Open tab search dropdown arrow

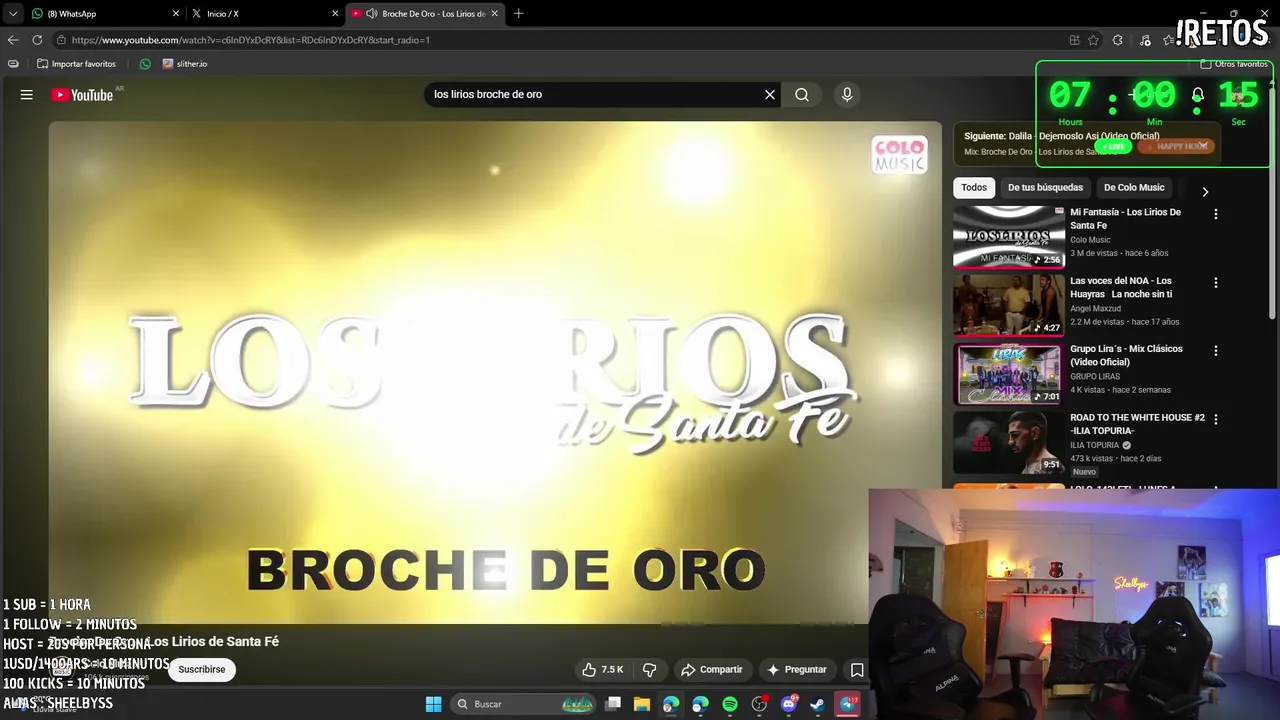13,14
